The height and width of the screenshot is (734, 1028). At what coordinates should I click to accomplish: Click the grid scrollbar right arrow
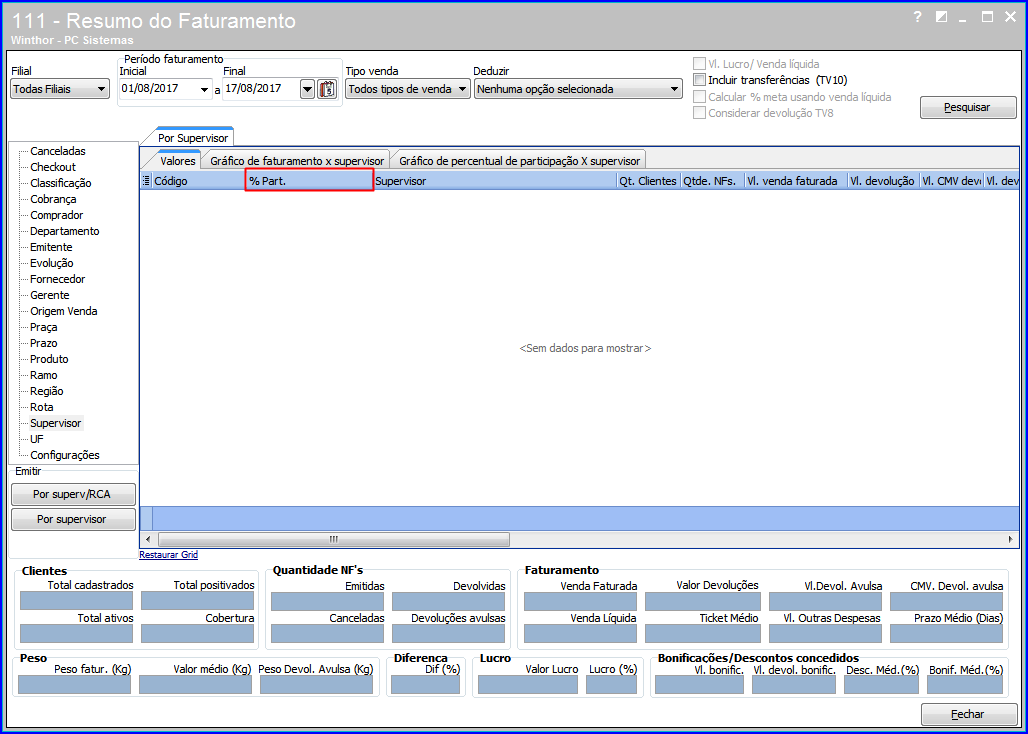[x=1011, y=539]
